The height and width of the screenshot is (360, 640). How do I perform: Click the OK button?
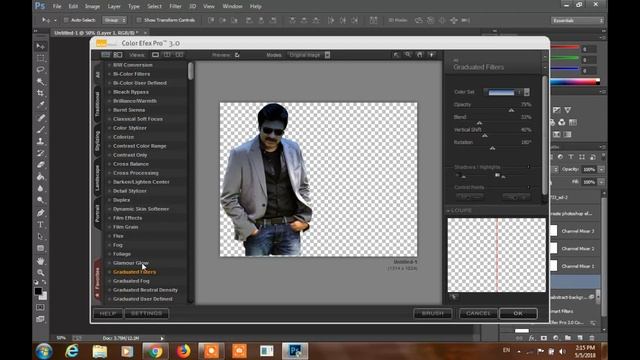coord(518,313)
